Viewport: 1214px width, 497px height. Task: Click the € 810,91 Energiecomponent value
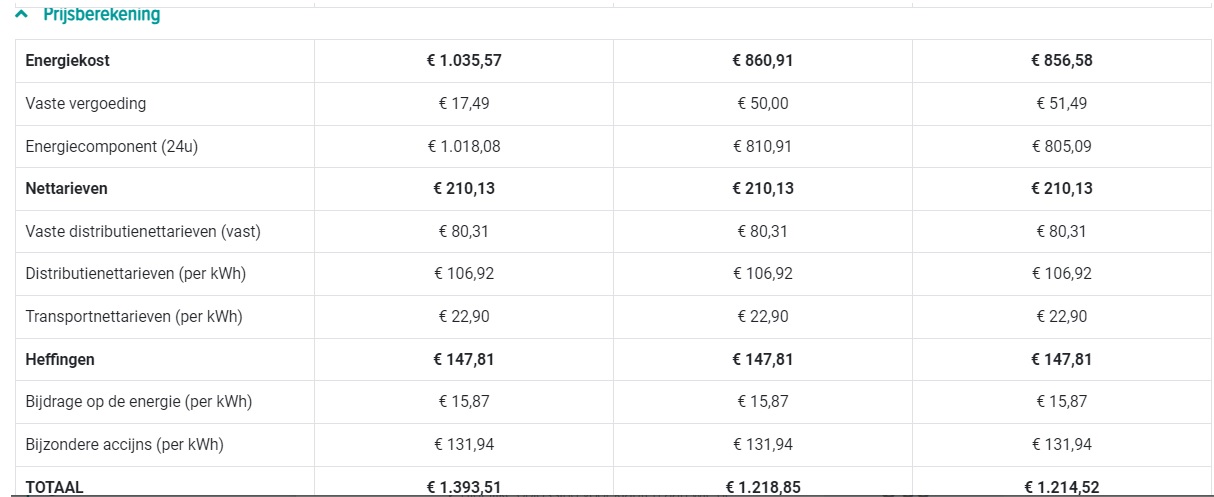[x=763, y=146]
